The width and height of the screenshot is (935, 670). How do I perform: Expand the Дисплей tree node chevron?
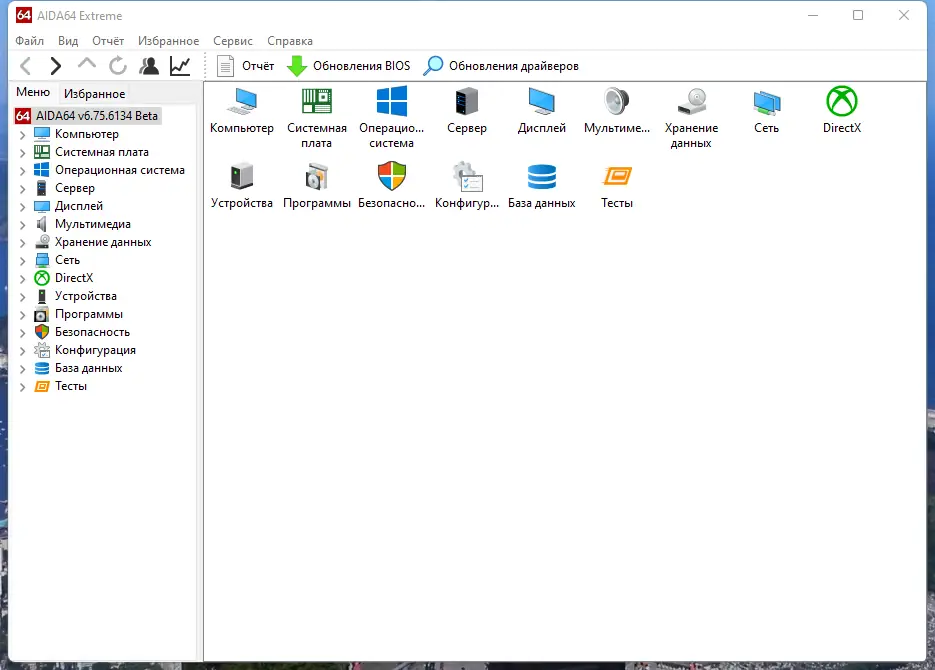tap(22, 207)
